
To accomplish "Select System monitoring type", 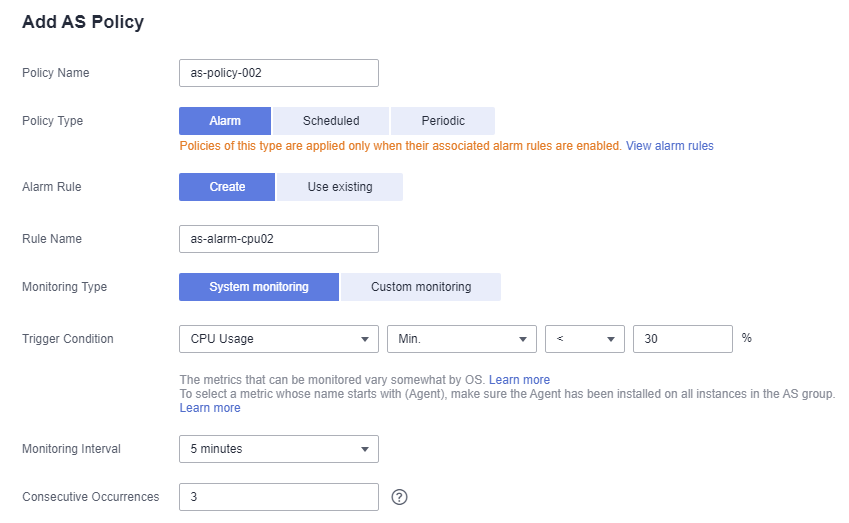I will tap(259, 287).
